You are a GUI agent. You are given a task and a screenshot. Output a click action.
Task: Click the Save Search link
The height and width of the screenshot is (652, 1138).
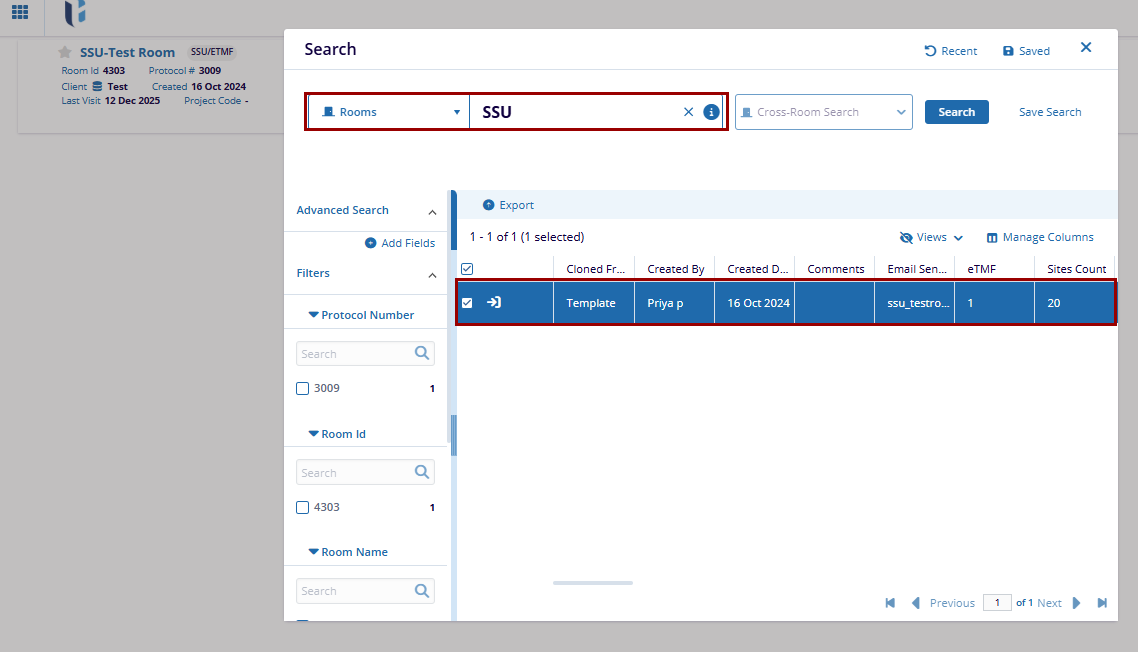[1049, 112]
